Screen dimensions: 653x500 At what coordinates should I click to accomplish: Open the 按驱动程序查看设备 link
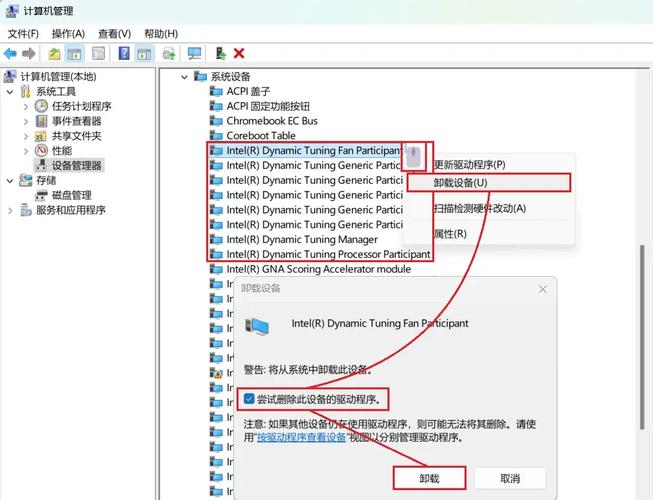(302, 437)
